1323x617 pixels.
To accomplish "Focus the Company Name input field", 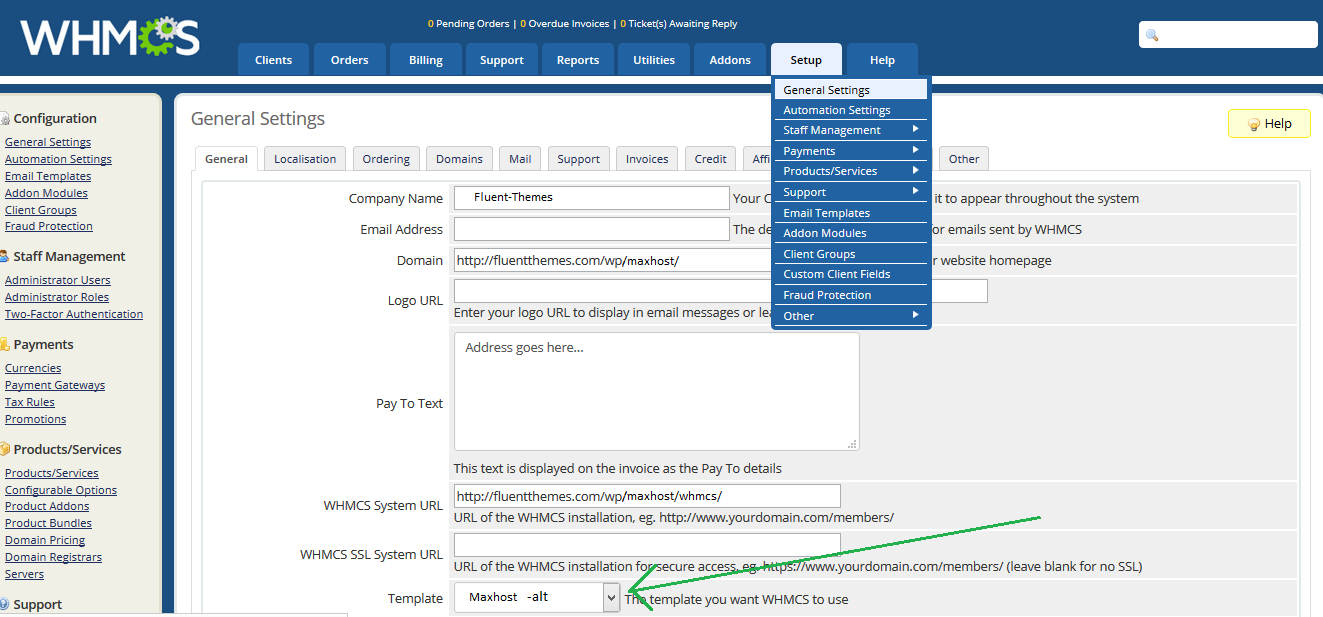I will [x=592, y=198].
